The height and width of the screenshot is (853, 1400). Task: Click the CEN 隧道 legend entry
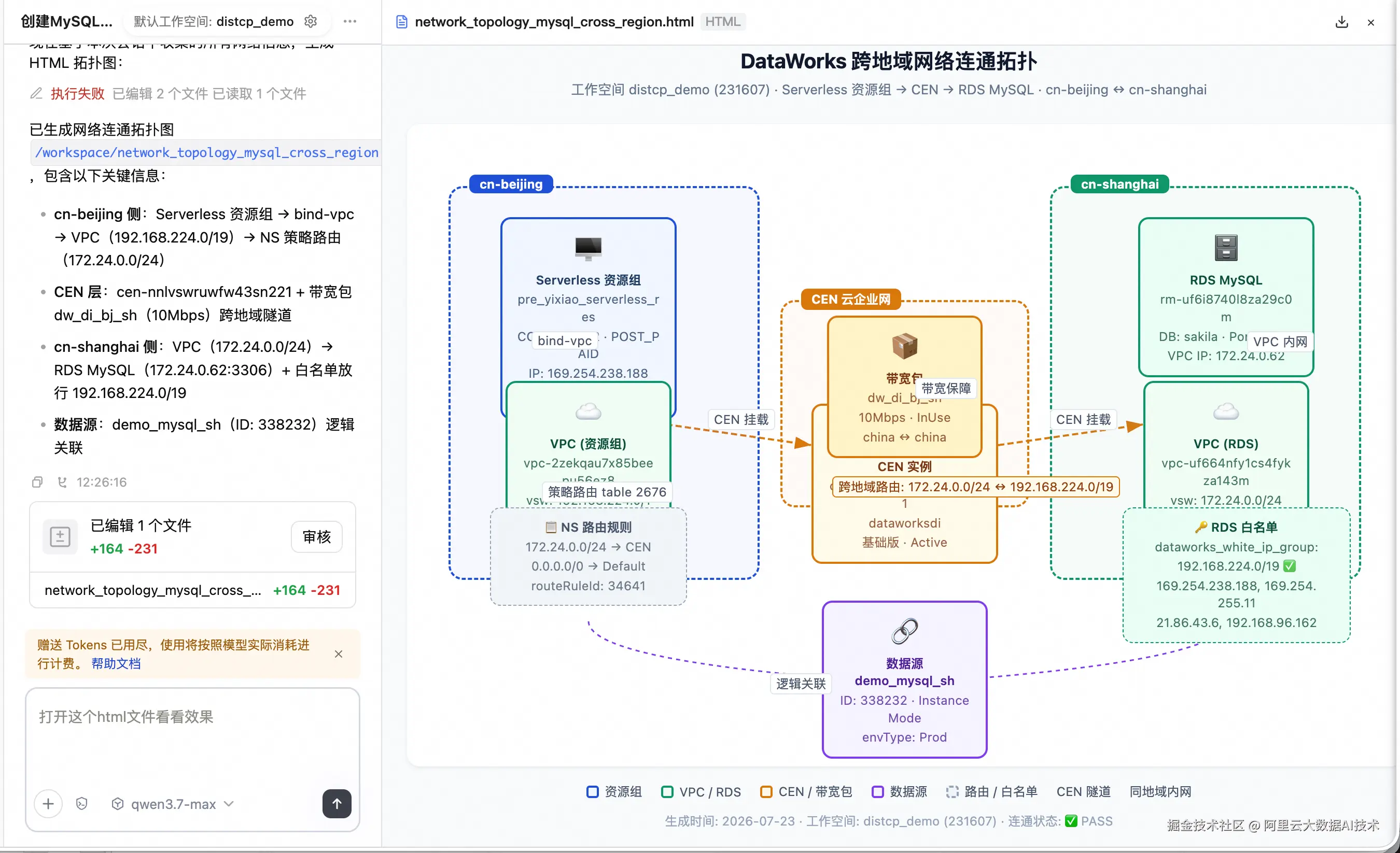[x=1083, y=792]
